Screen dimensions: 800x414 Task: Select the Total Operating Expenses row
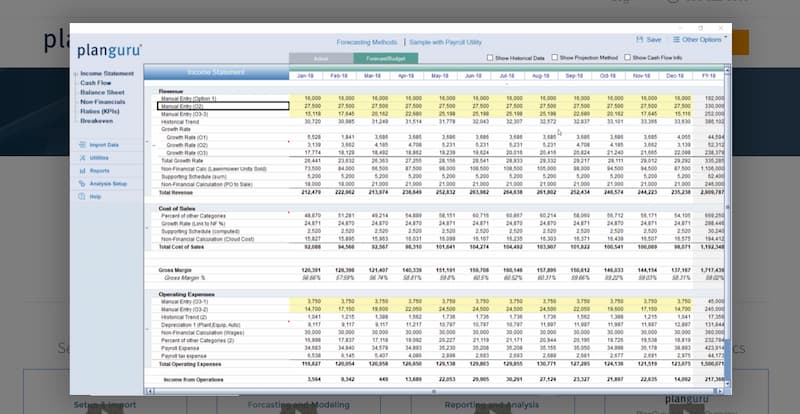pyautogui.click(x=190, y=364)
